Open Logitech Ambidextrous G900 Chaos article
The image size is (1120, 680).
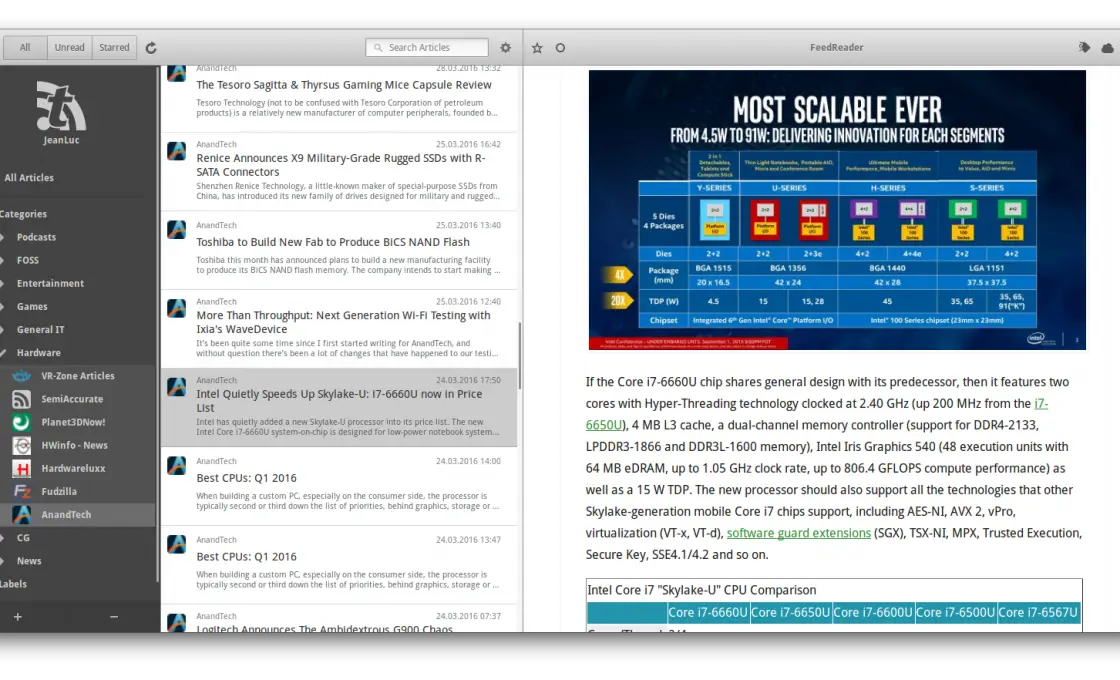(340, 619)
